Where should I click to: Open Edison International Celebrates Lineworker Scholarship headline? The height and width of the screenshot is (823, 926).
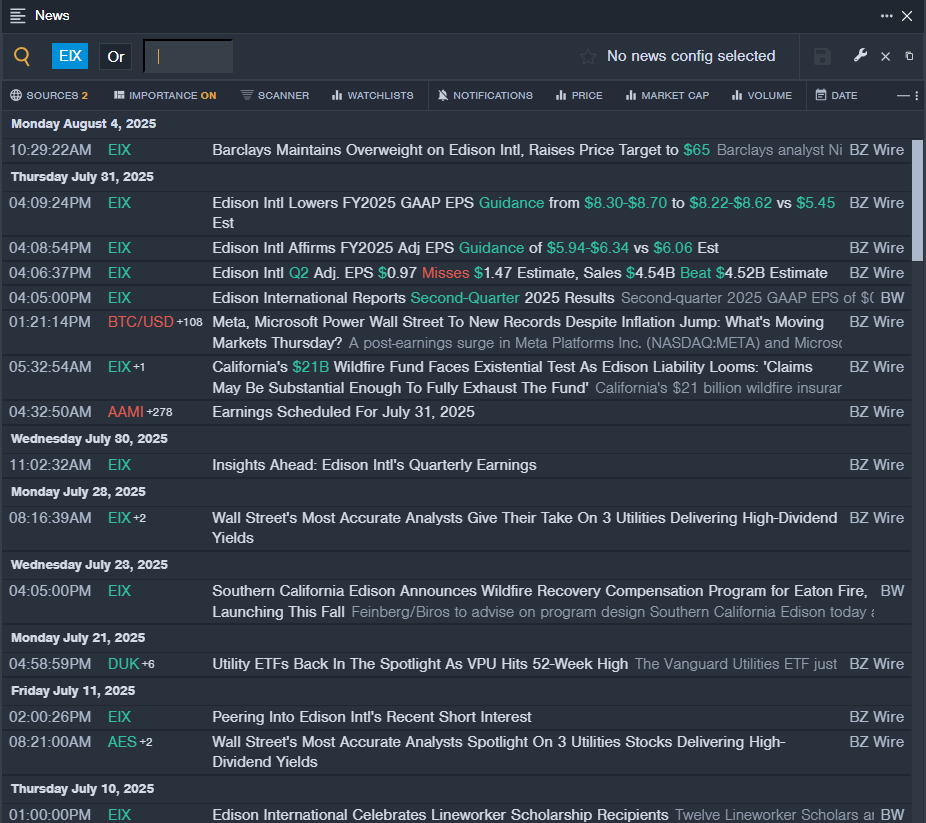click(x=440, y=815)
